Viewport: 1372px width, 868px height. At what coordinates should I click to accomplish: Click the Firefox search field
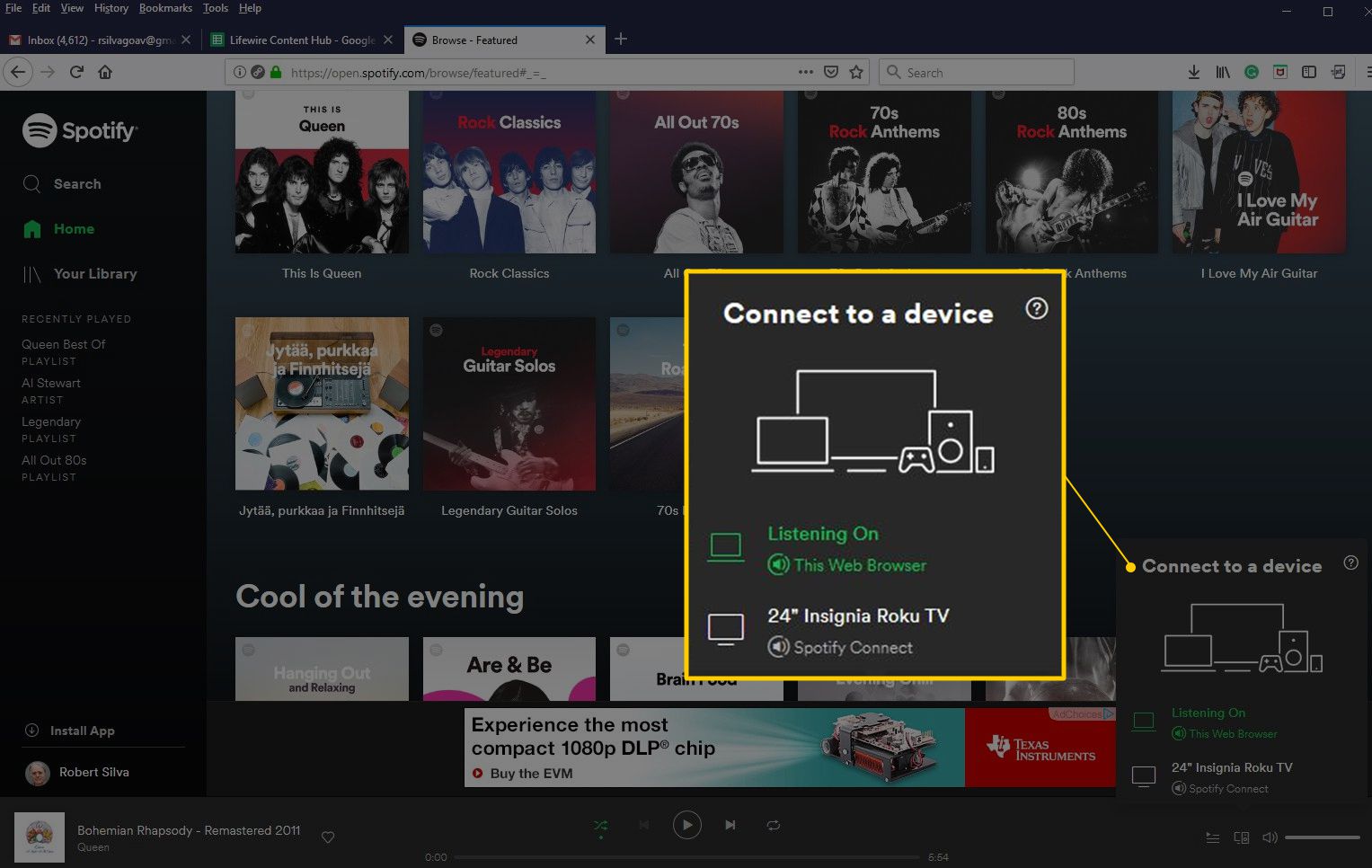pos(976,72)
